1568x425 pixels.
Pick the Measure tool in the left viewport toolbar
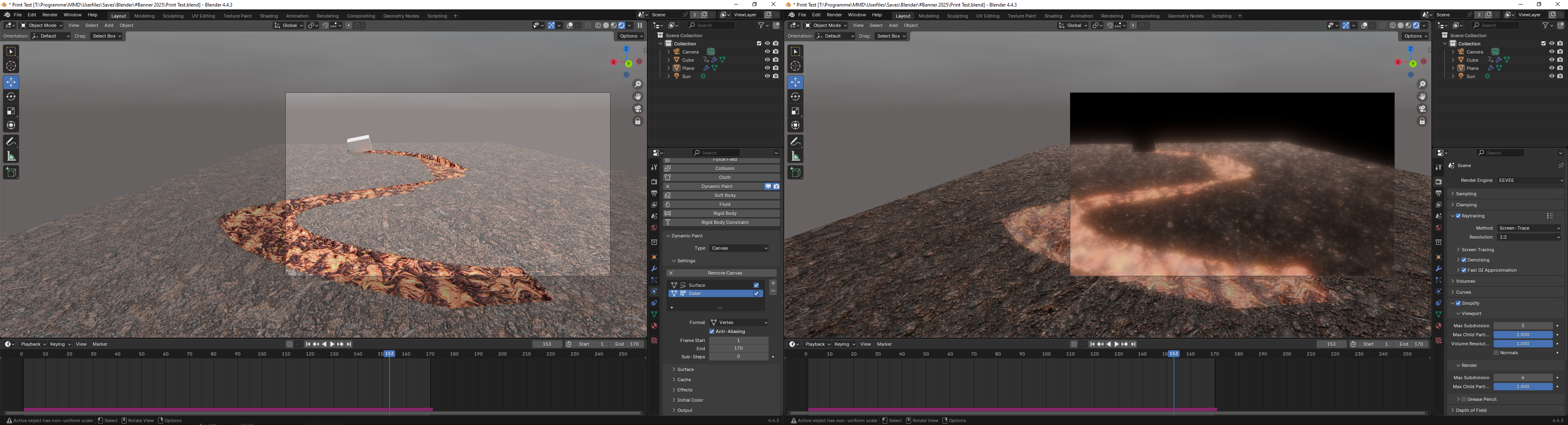(11, 156)
